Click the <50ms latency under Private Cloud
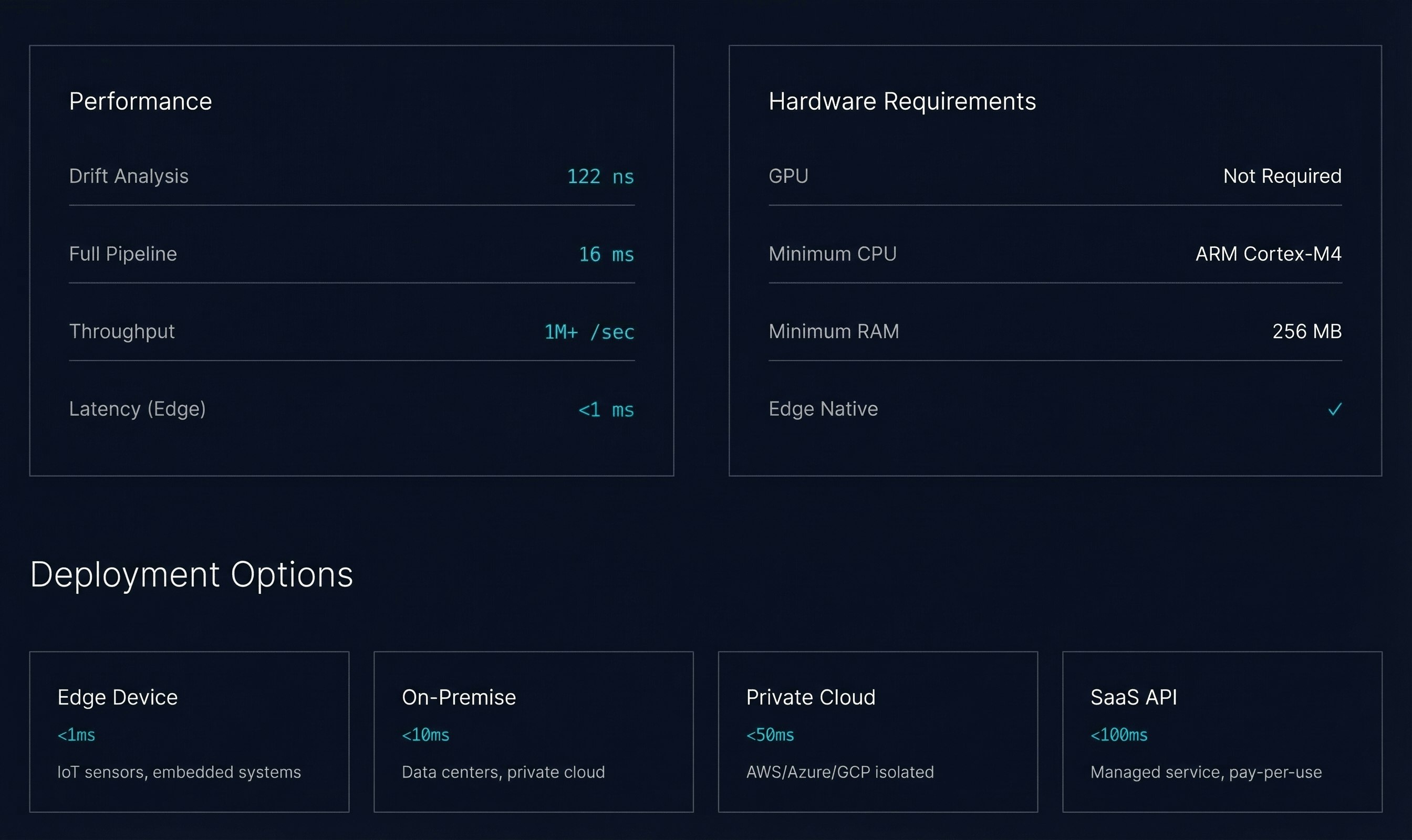Screen dimensions: 1412x840 click(770, 734)
